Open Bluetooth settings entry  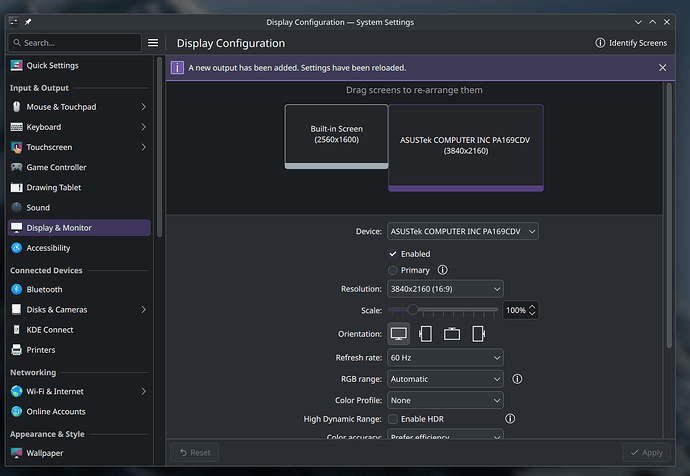click(x=79, y=289)
